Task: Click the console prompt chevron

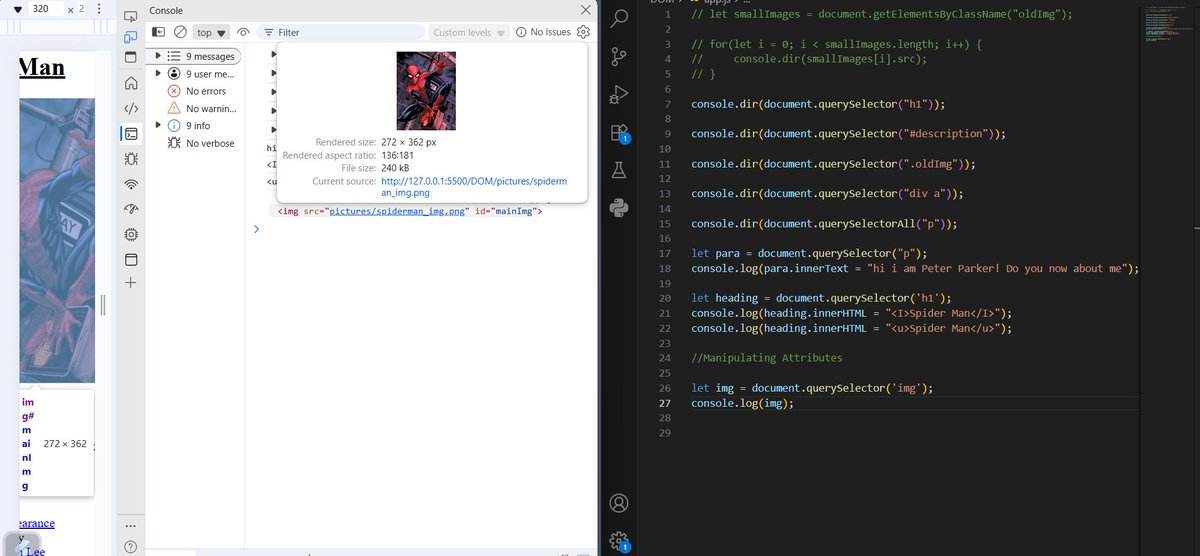Action: (256, 229)
